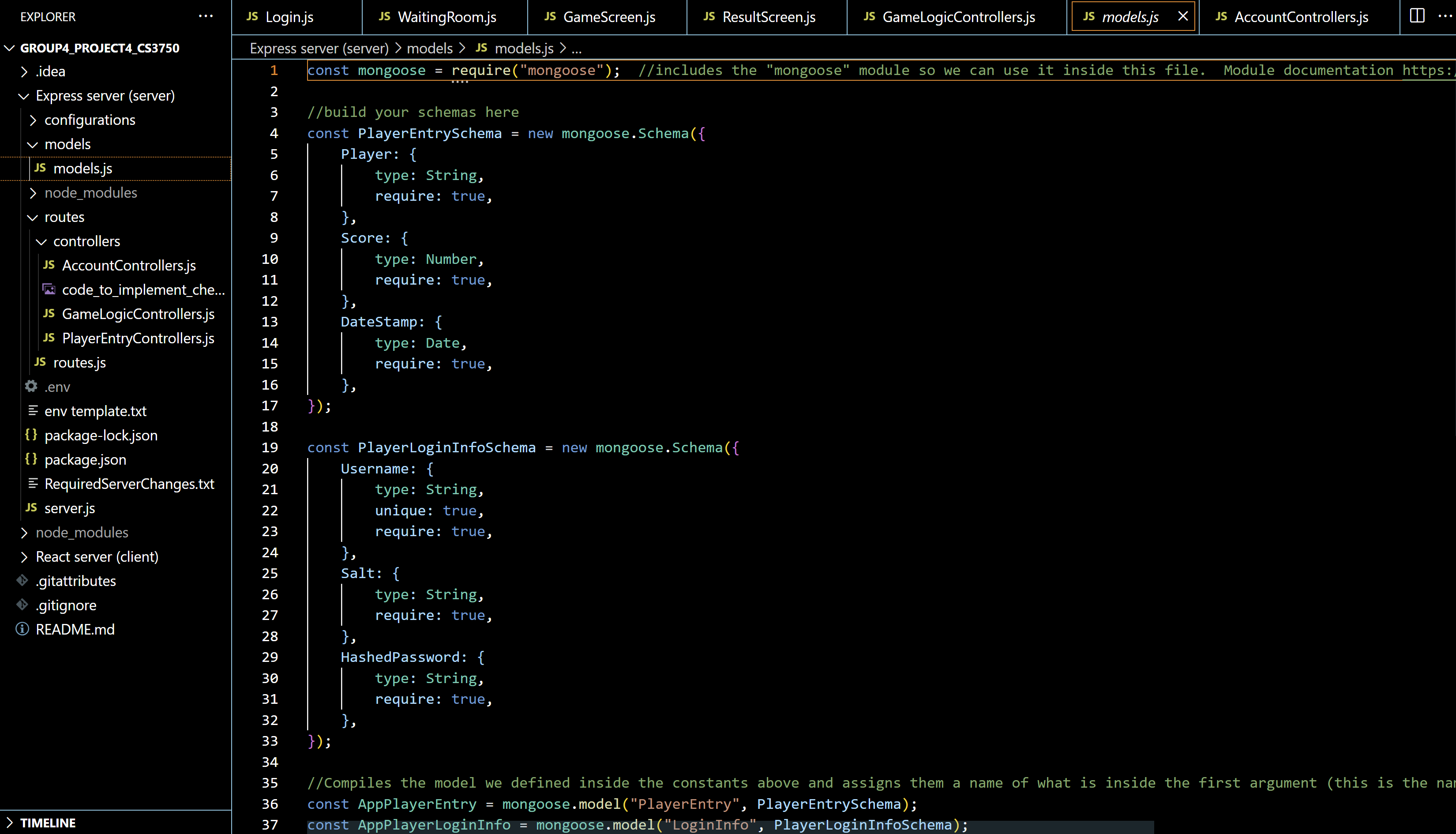Click AppPlayerLoginInfo on line 37

click(434, 825)
